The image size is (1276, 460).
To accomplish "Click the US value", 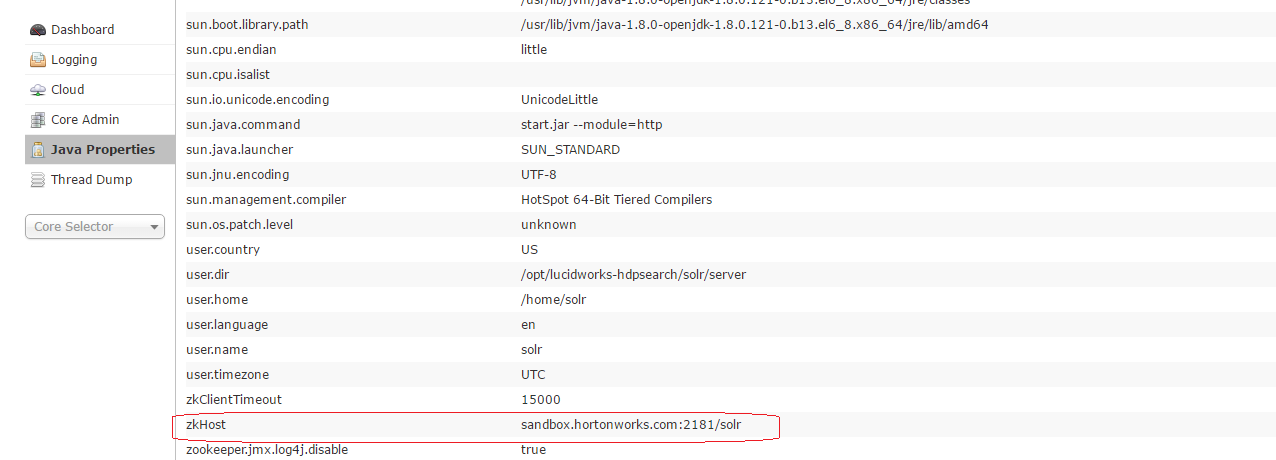I will click(529, 250).
